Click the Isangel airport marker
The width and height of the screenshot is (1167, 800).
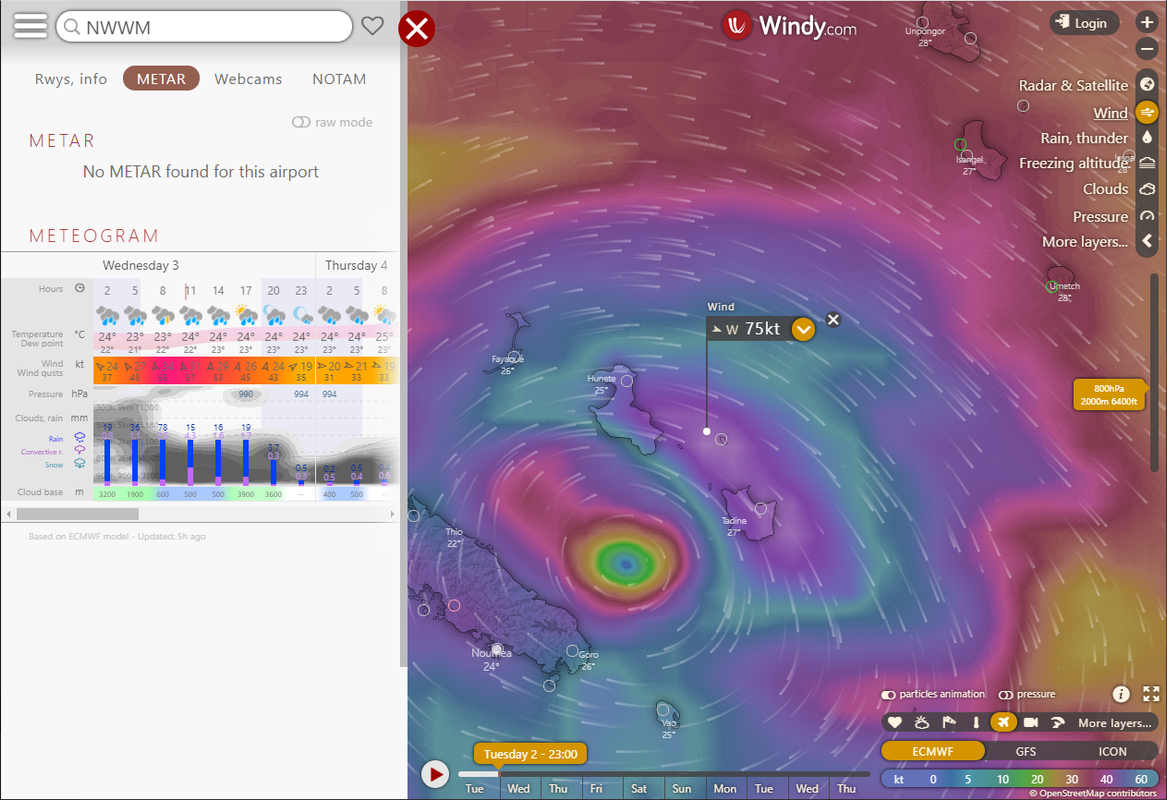click(960, 144)
